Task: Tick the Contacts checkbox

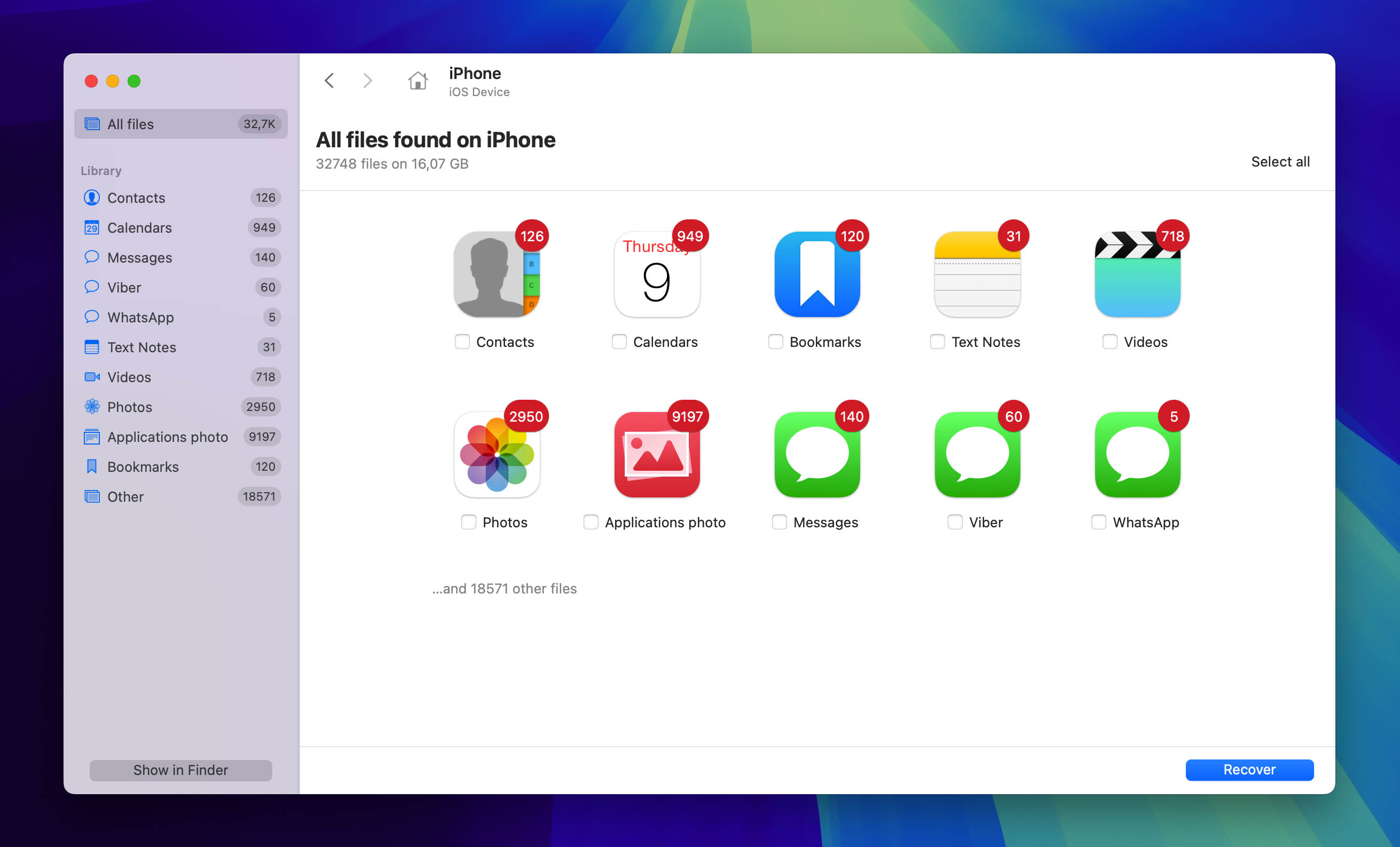Action: pos(462,342)
